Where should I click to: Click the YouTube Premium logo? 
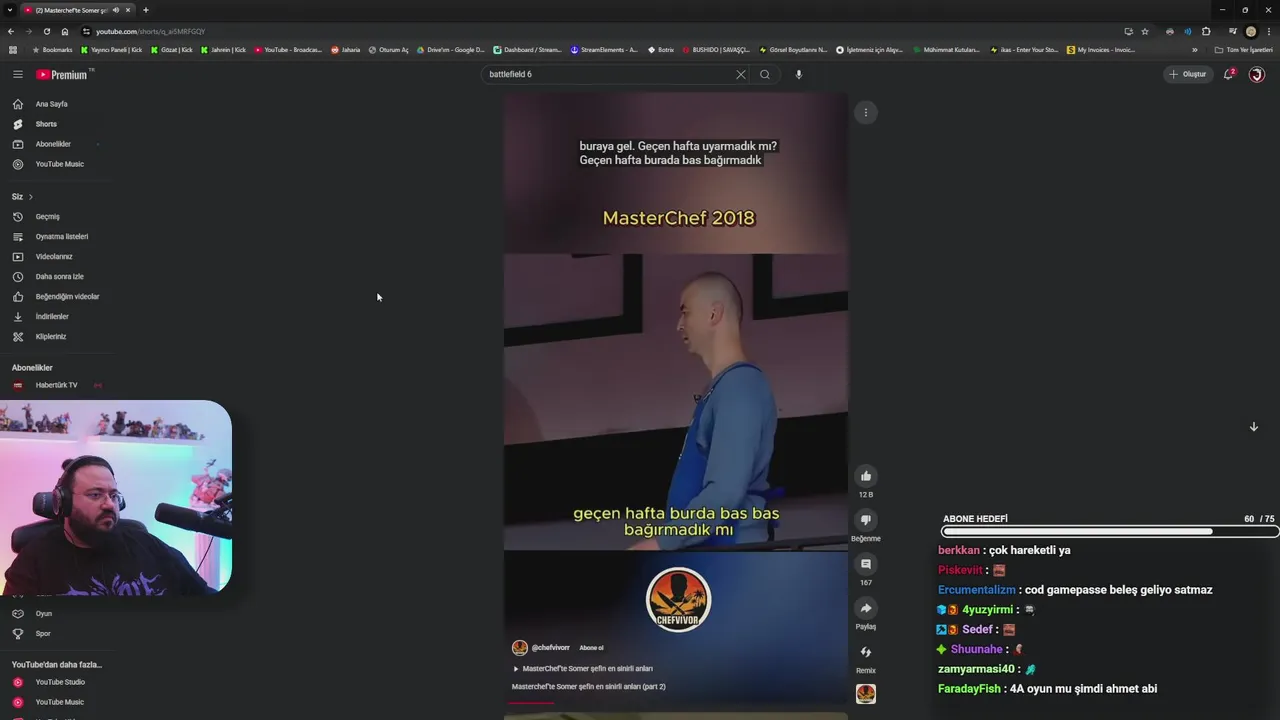point(64,74)
